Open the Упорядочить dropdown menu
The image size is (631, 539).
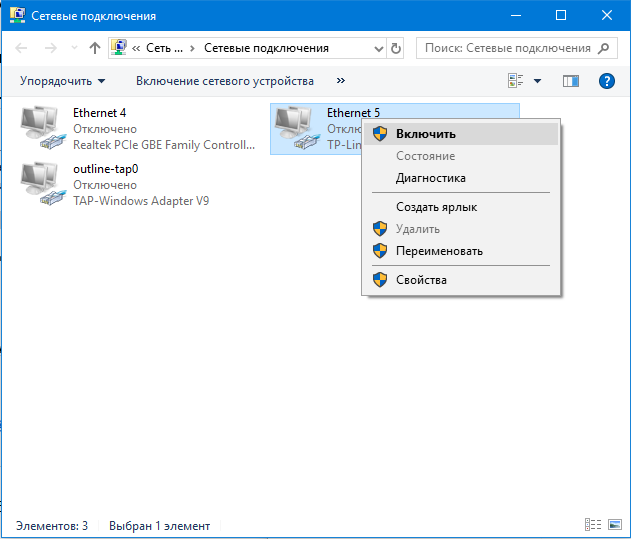click(x=62, y=81)
